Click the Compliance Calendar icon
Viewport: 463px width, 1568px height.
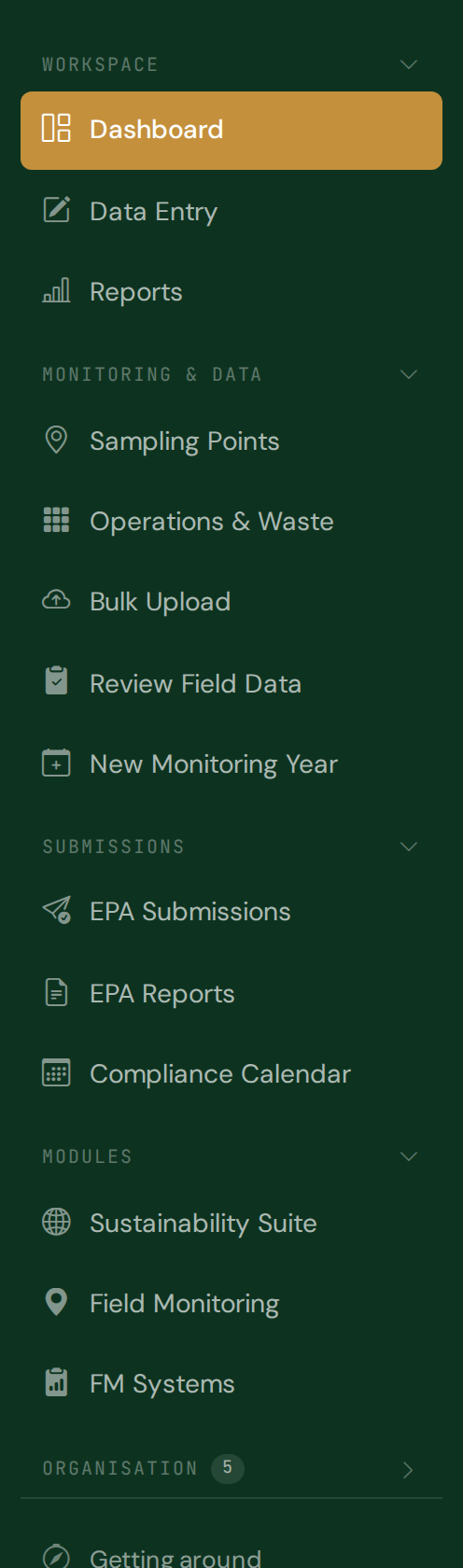56,1072
